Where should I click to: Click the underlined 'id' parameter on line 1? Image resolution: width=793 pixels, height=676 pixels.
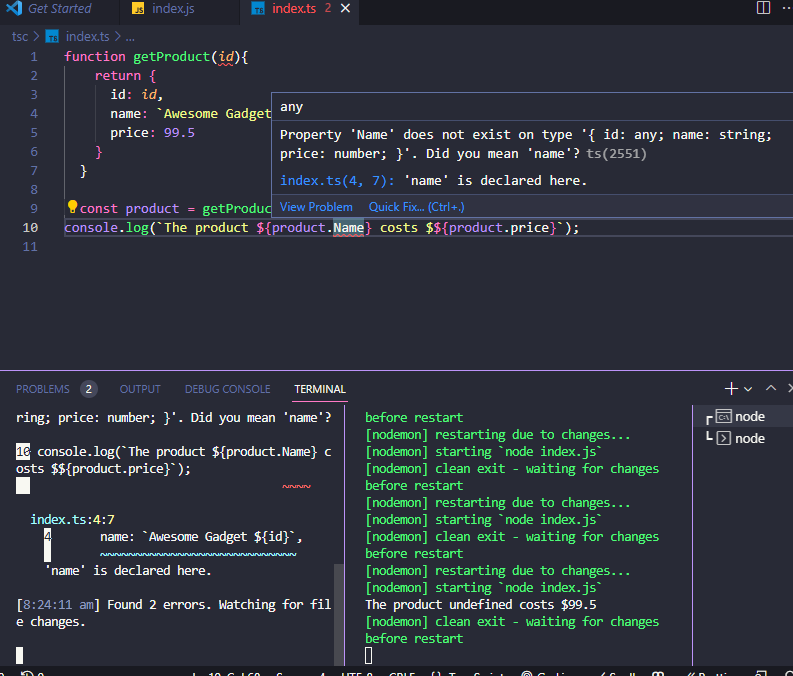pos(226,57)
